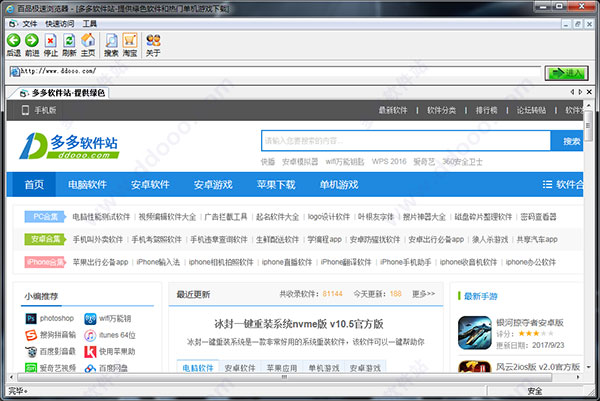The height and width of the screenshot is (401, 600).
Task: Click the 百度网盘 icon
Action: (90, 368)
